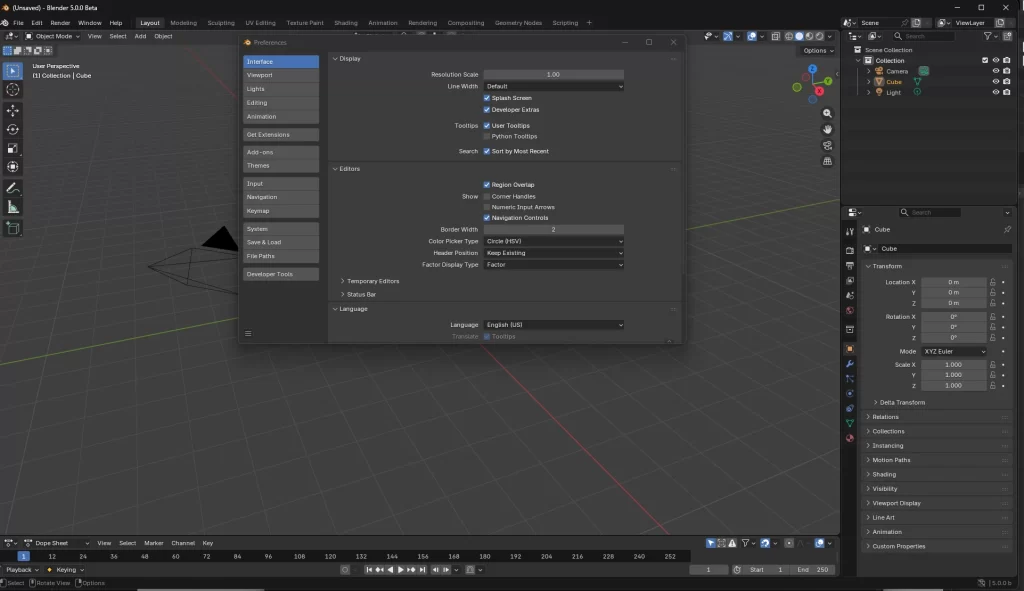Adjust the Resolution Scale slider
The image size is (1024, 591).
click(x=554, y=73)
